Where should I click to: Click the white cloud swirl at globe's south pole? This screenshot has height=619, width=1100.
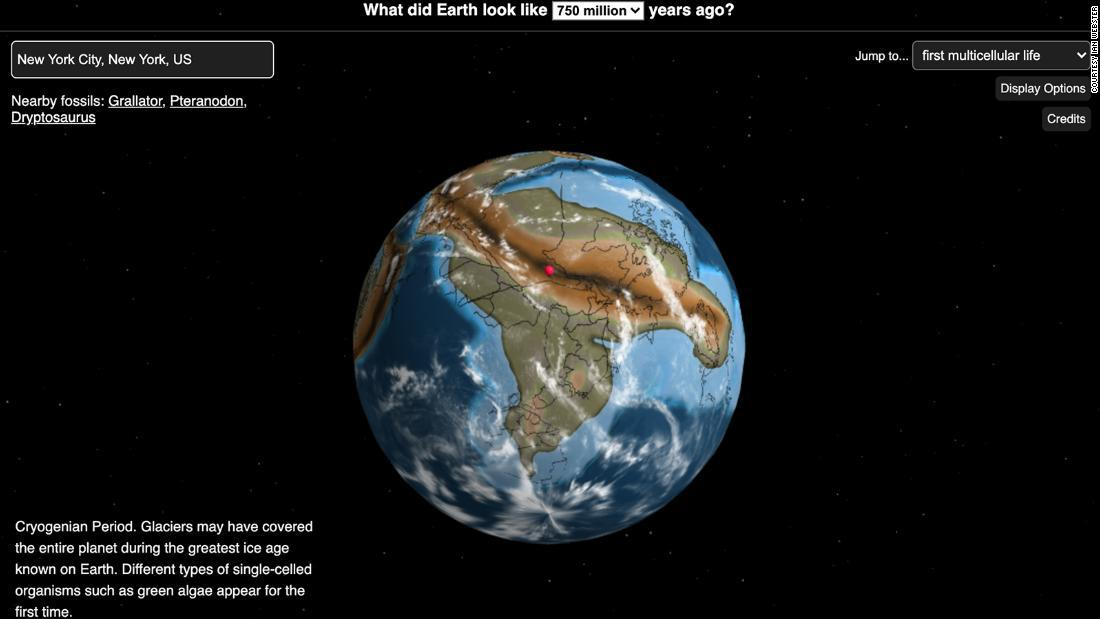tap(548, 515)
